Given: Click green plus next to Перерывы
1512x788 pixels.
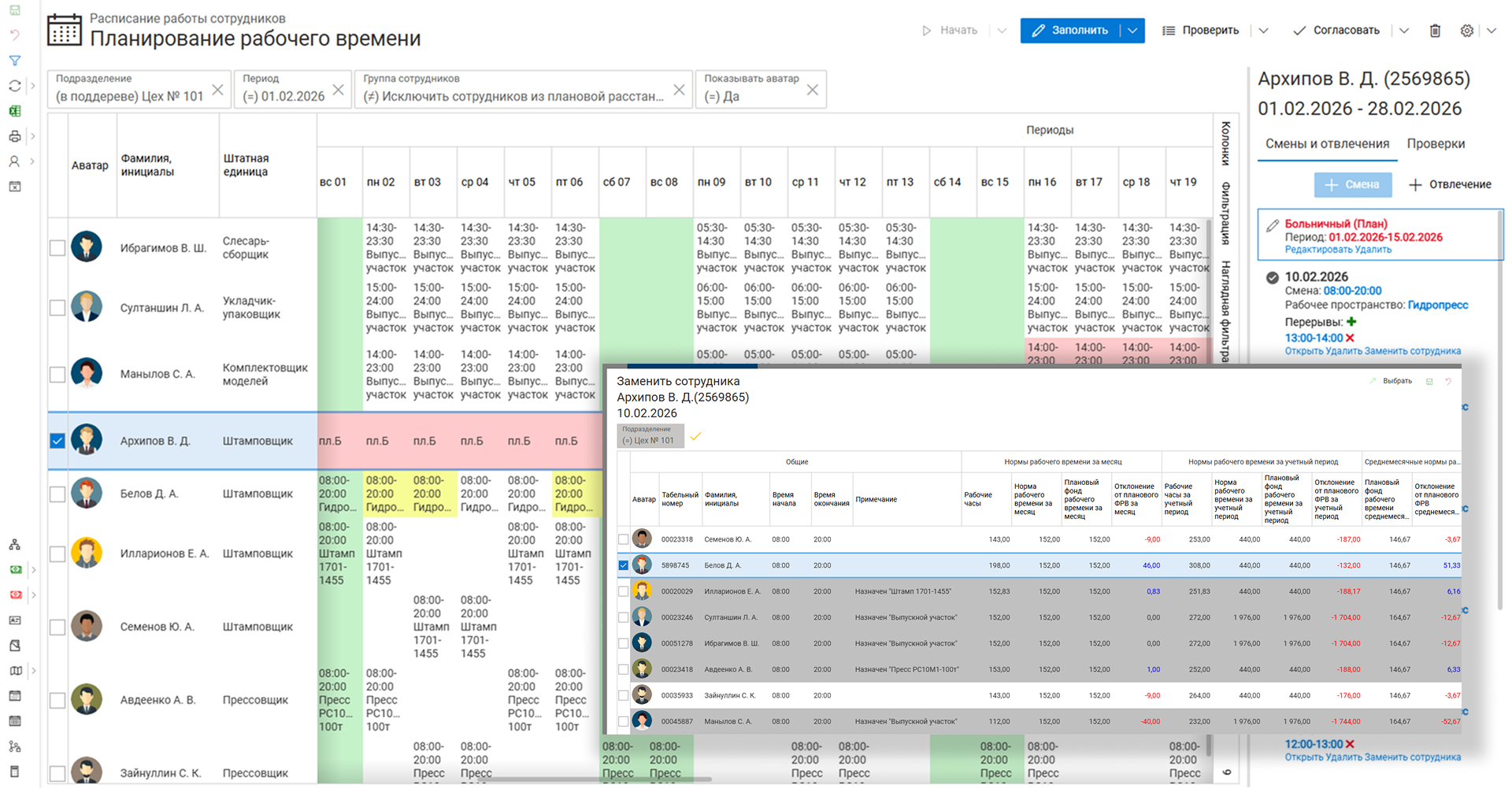Looking at the screenshot, I should pos(1351,322).
